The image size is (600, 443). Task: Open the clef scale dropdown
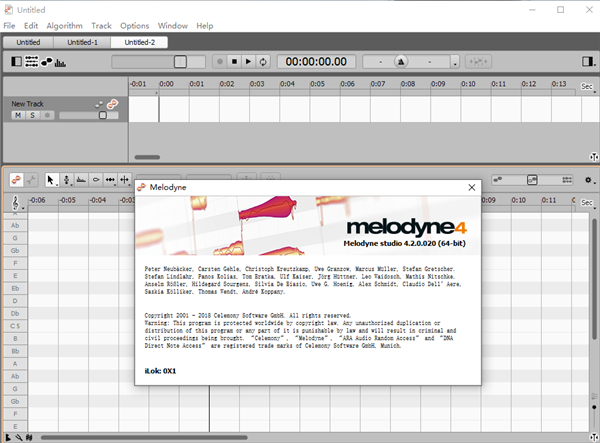pos(17,203)
